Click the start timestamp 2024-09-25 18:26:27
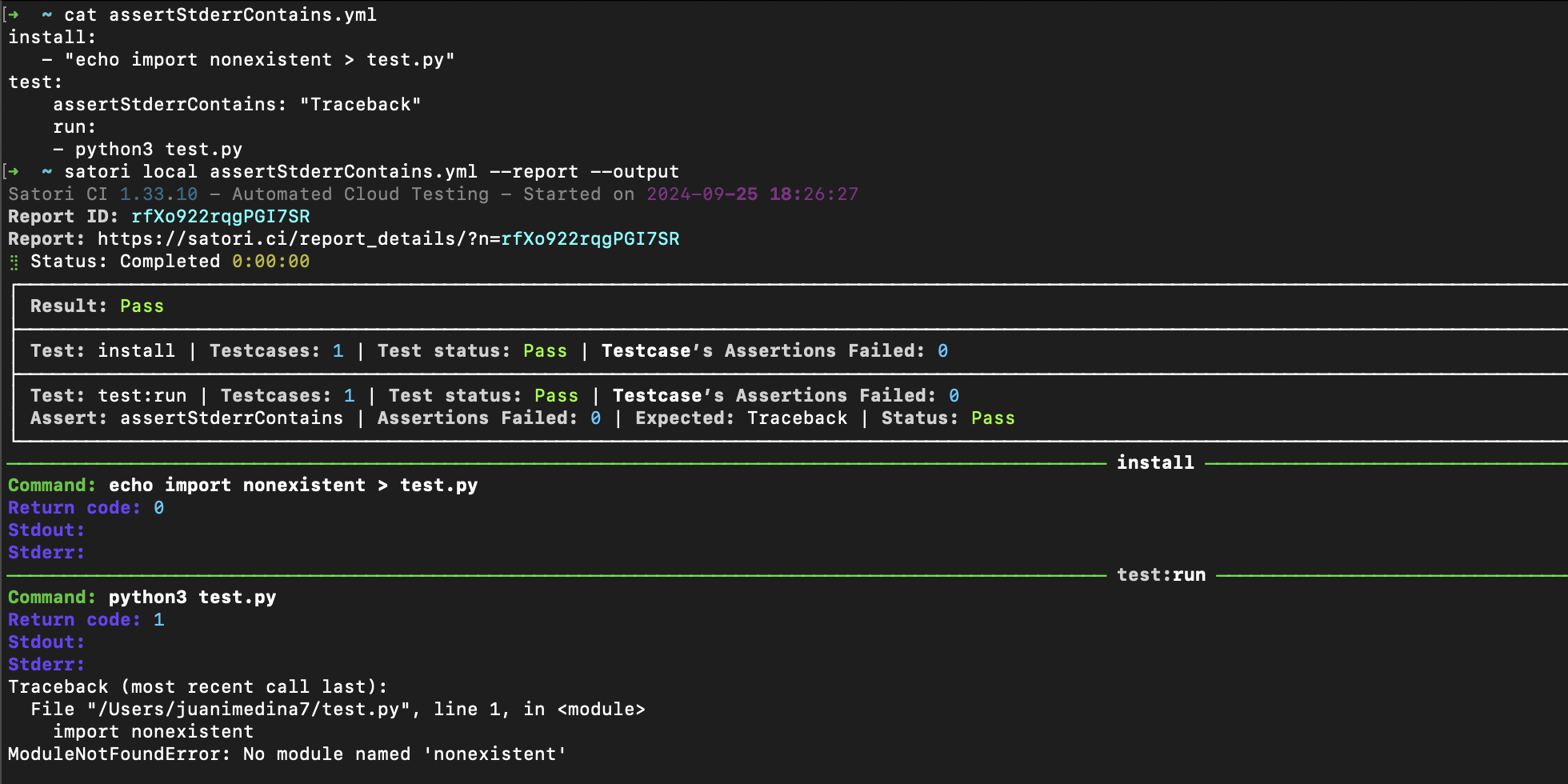This screenshot has height=784, width=1568. click(752, 194)
